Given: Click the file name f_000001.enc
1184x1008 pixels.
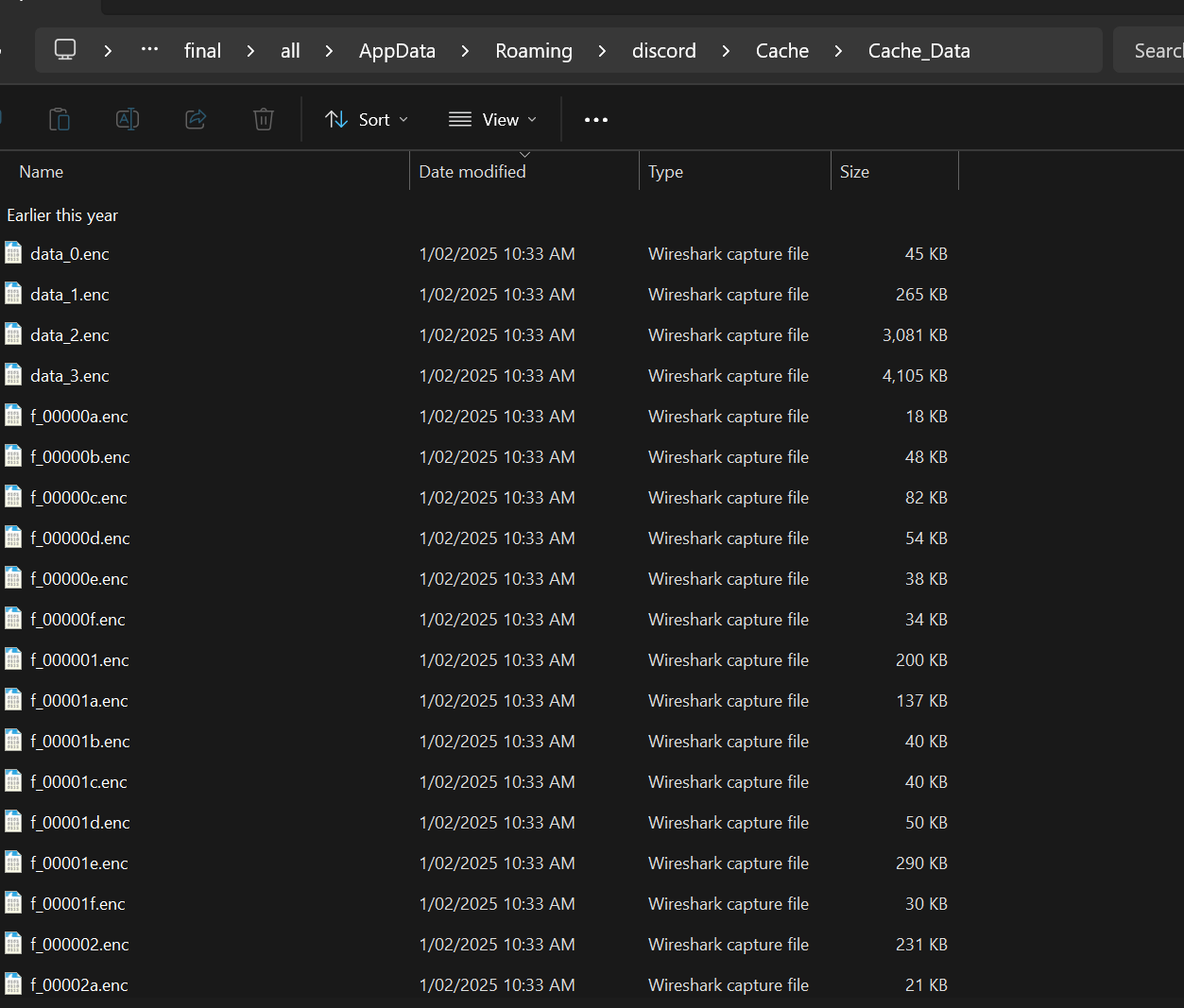Looking at the screenshot, I should coord(79,660).
